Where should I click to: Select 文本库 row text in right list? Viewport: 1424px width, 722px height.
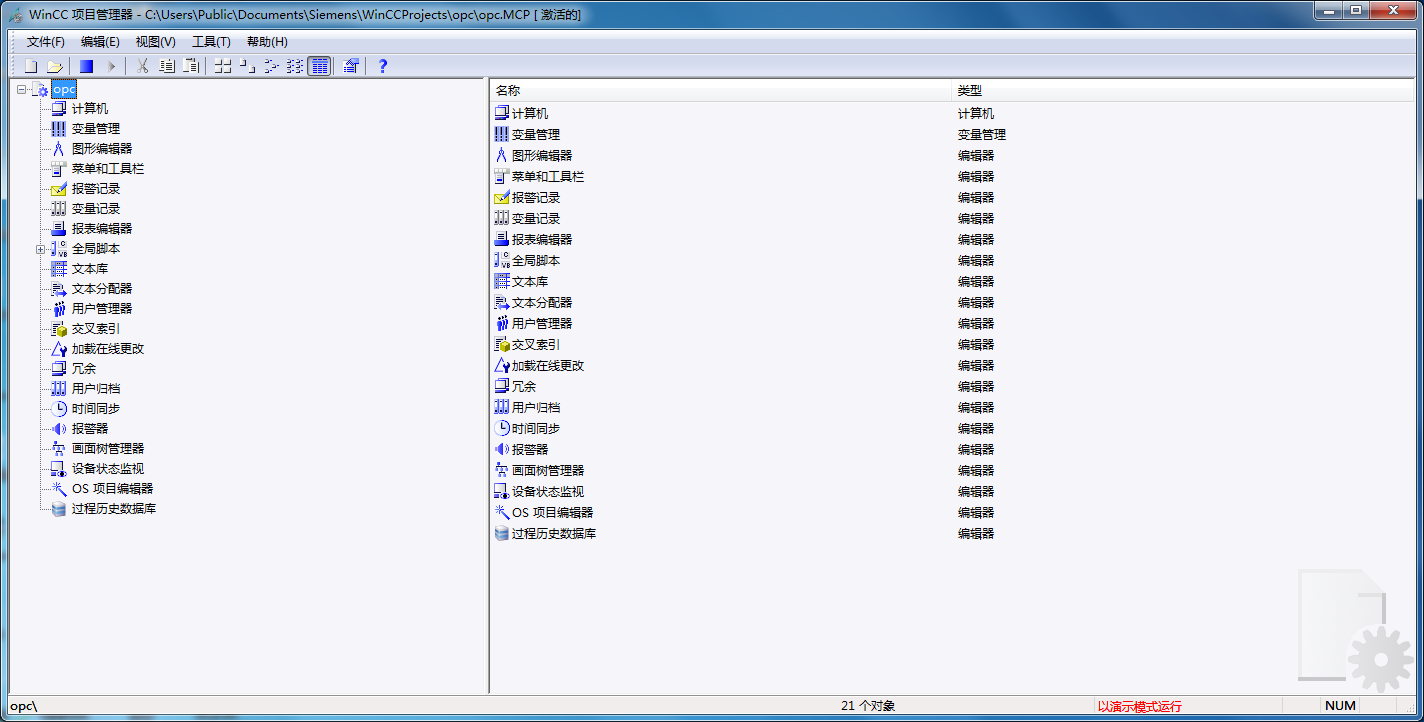click(x=530, y=282)
